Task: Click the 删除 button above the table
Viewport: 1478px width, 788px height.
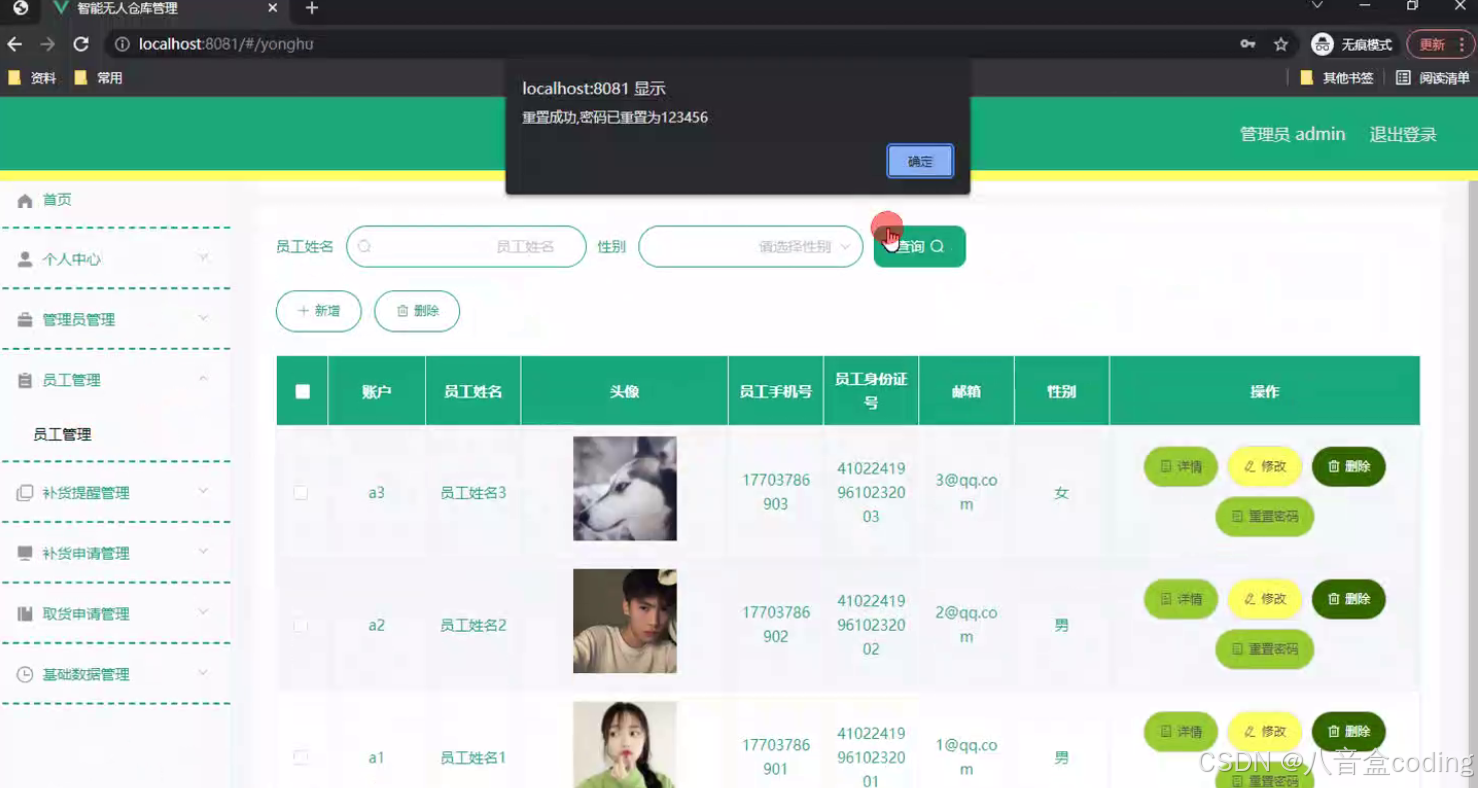Action: tap(417, 311)
